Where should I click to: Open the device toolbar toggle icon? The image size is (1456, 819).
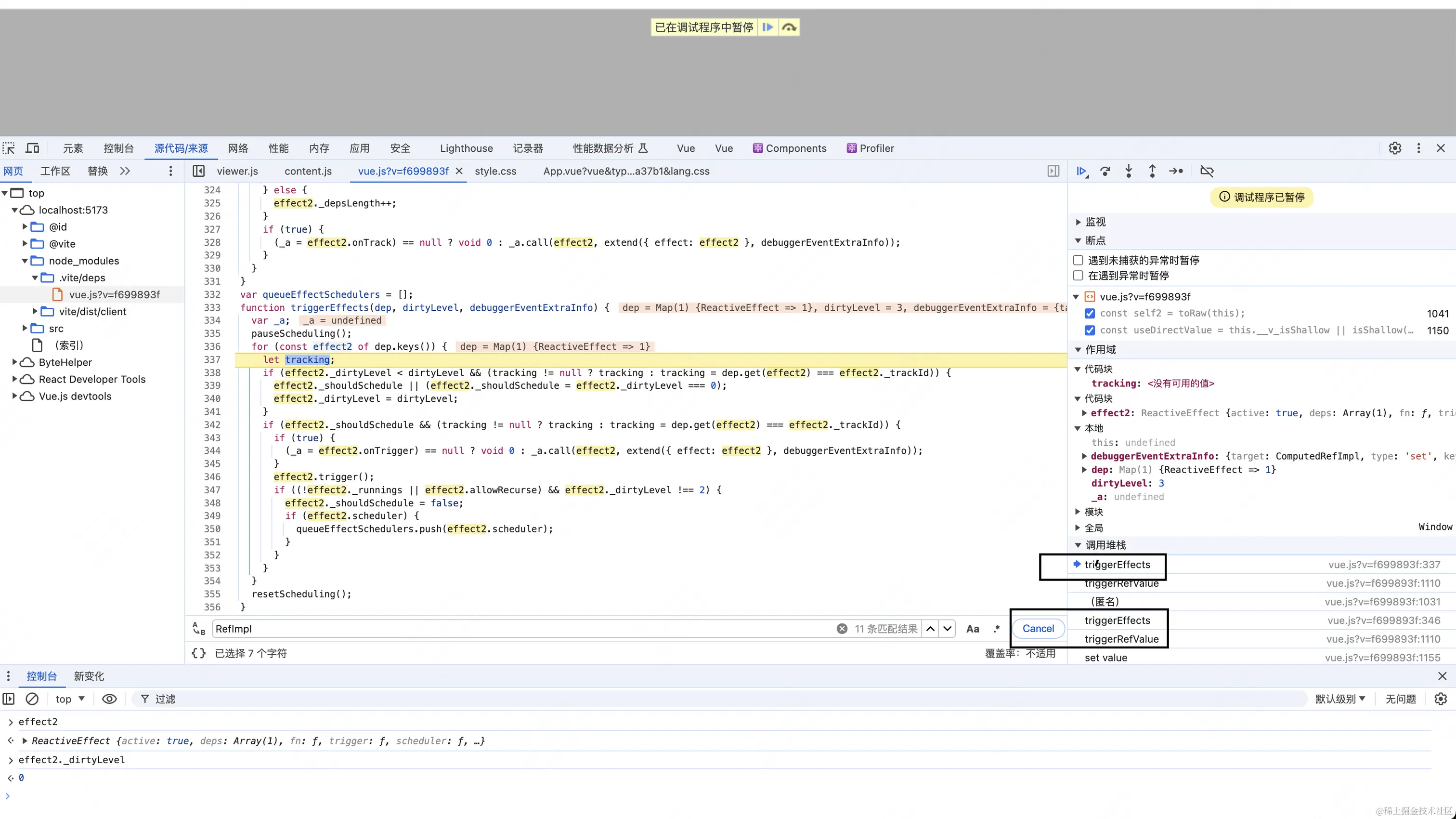coord(33,148)
